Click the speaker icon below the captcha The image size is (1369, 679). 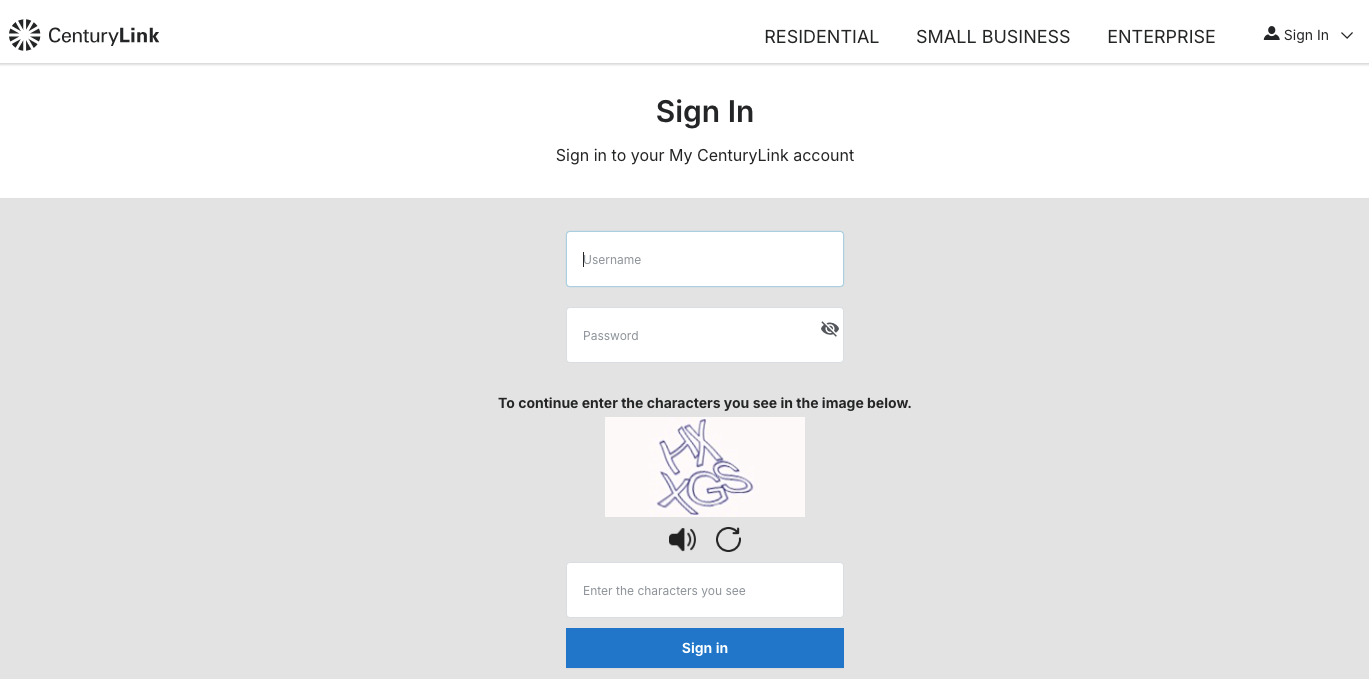682,539
